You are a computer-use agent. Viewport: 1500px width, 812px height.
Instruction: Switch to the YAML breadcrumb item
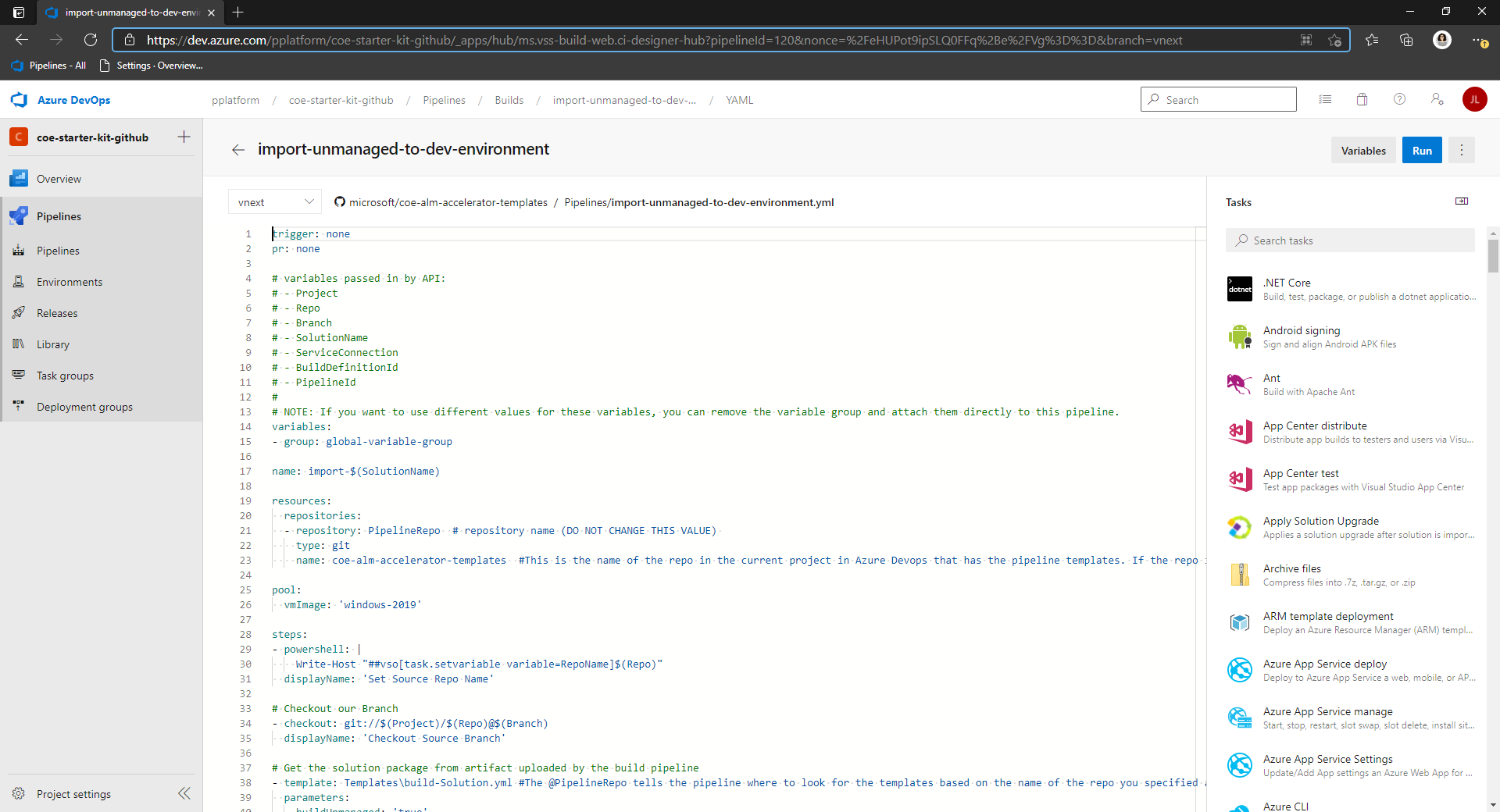(x=739, y=100)
